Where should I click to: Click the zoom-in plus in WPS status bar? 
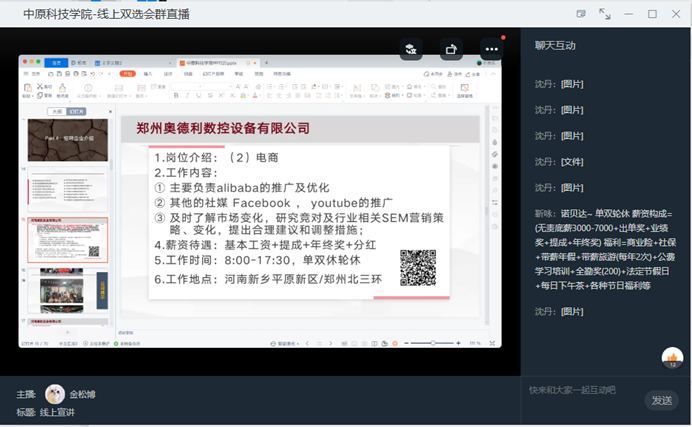pyautogui.click(x=459, y=343)
